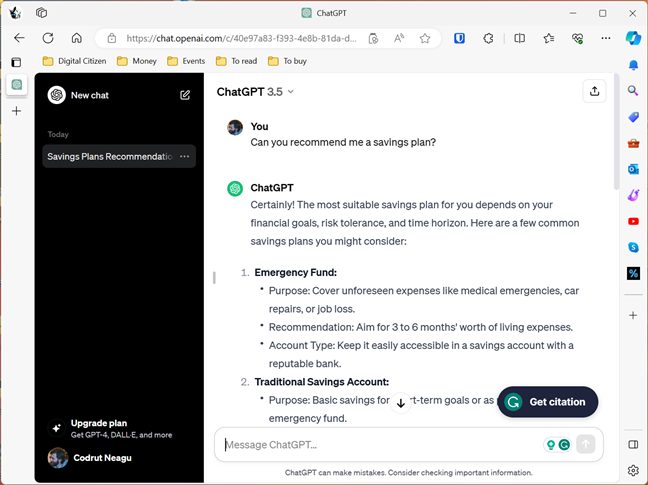
Task: Open sidebar settings gear
Action: point(633,470)
